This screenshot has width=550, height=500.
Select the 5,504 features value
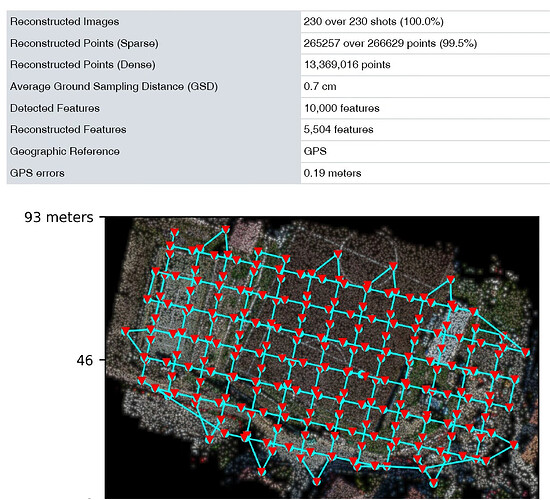pyautogui.click(x=338, y=130)
